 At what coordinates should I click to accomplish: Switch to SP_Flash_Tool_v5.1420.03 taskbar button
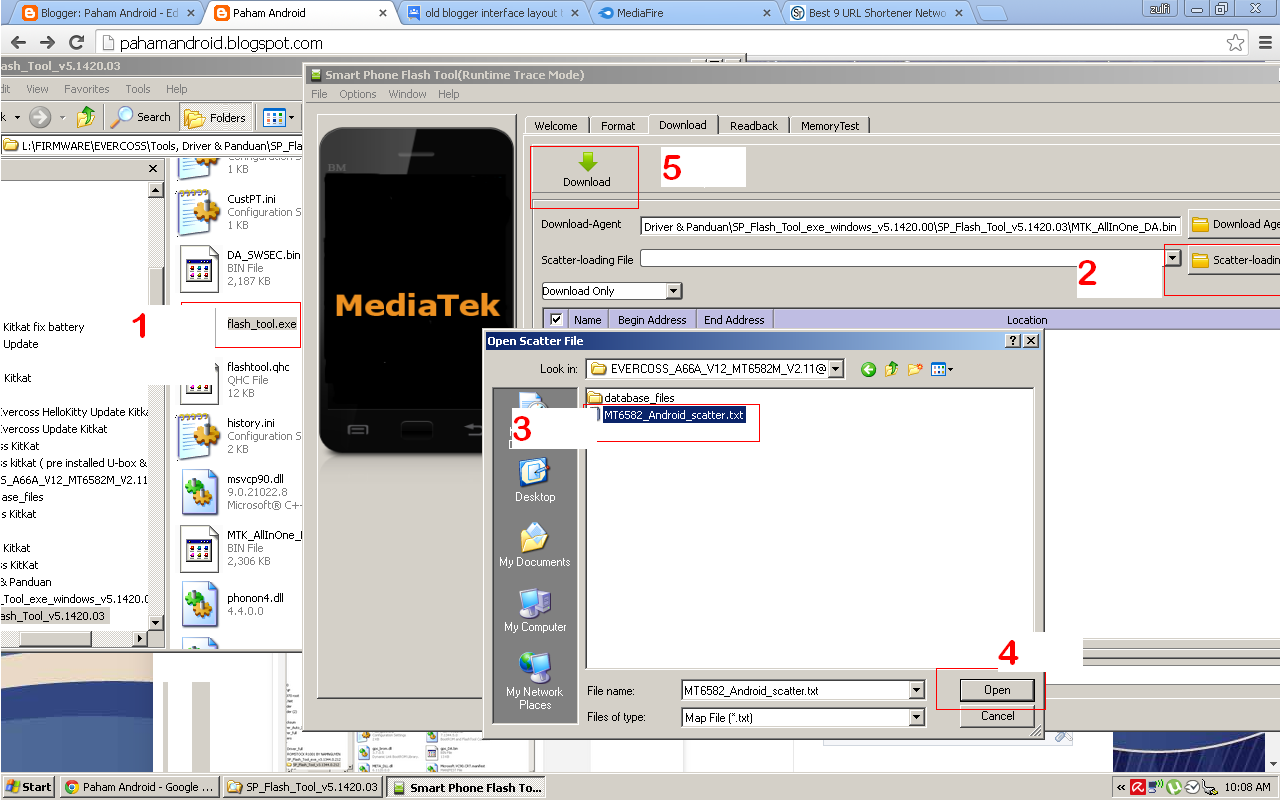pos(303,787)
